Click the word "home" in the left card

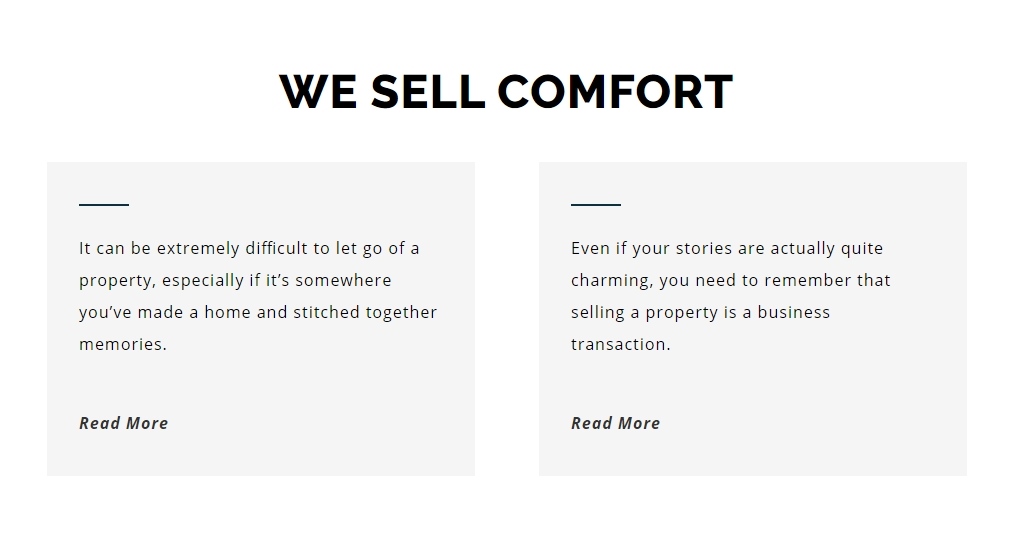click(x=228, y=312)
